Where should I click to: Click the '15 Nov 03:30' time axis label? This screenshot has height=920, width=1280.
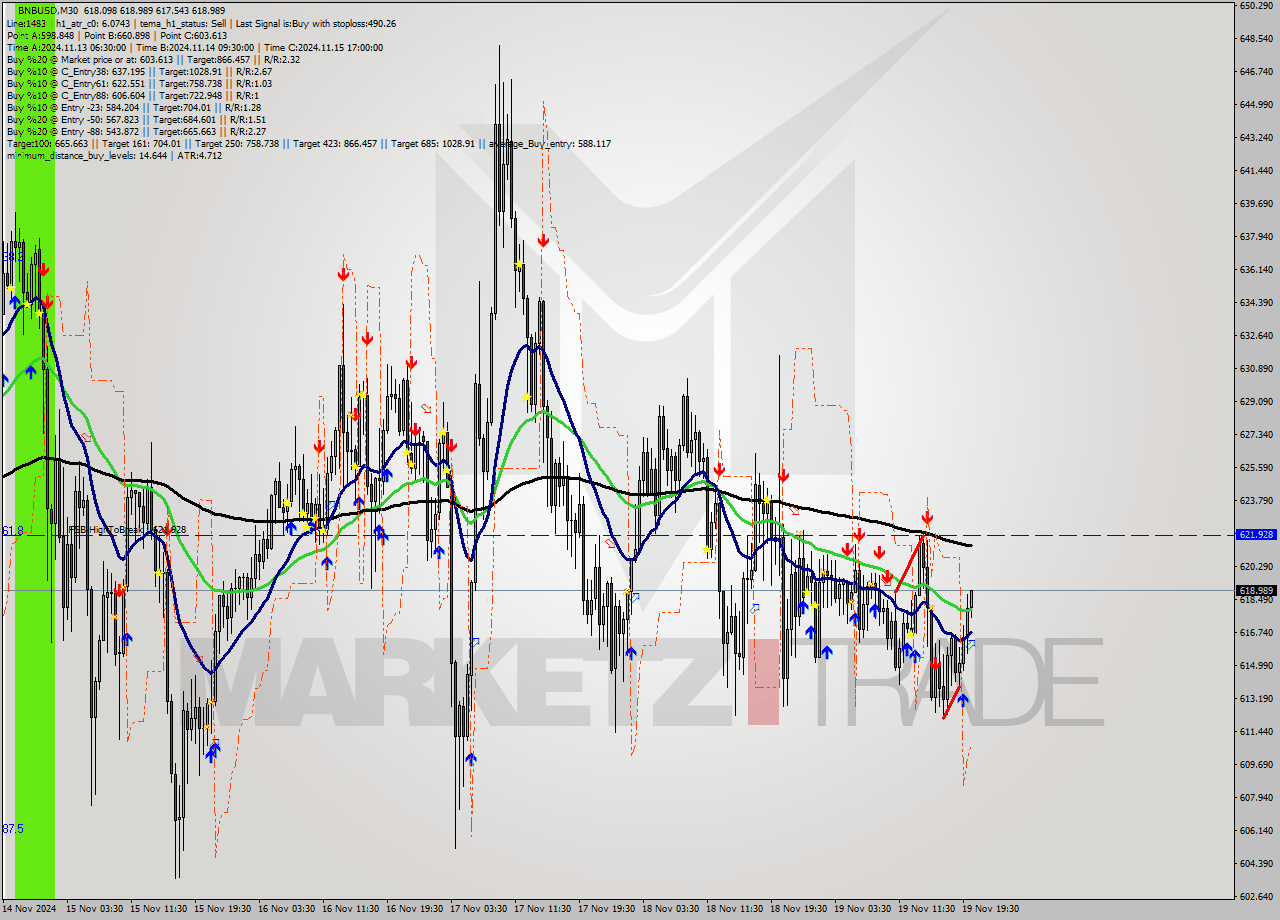[x=95, y=909]
